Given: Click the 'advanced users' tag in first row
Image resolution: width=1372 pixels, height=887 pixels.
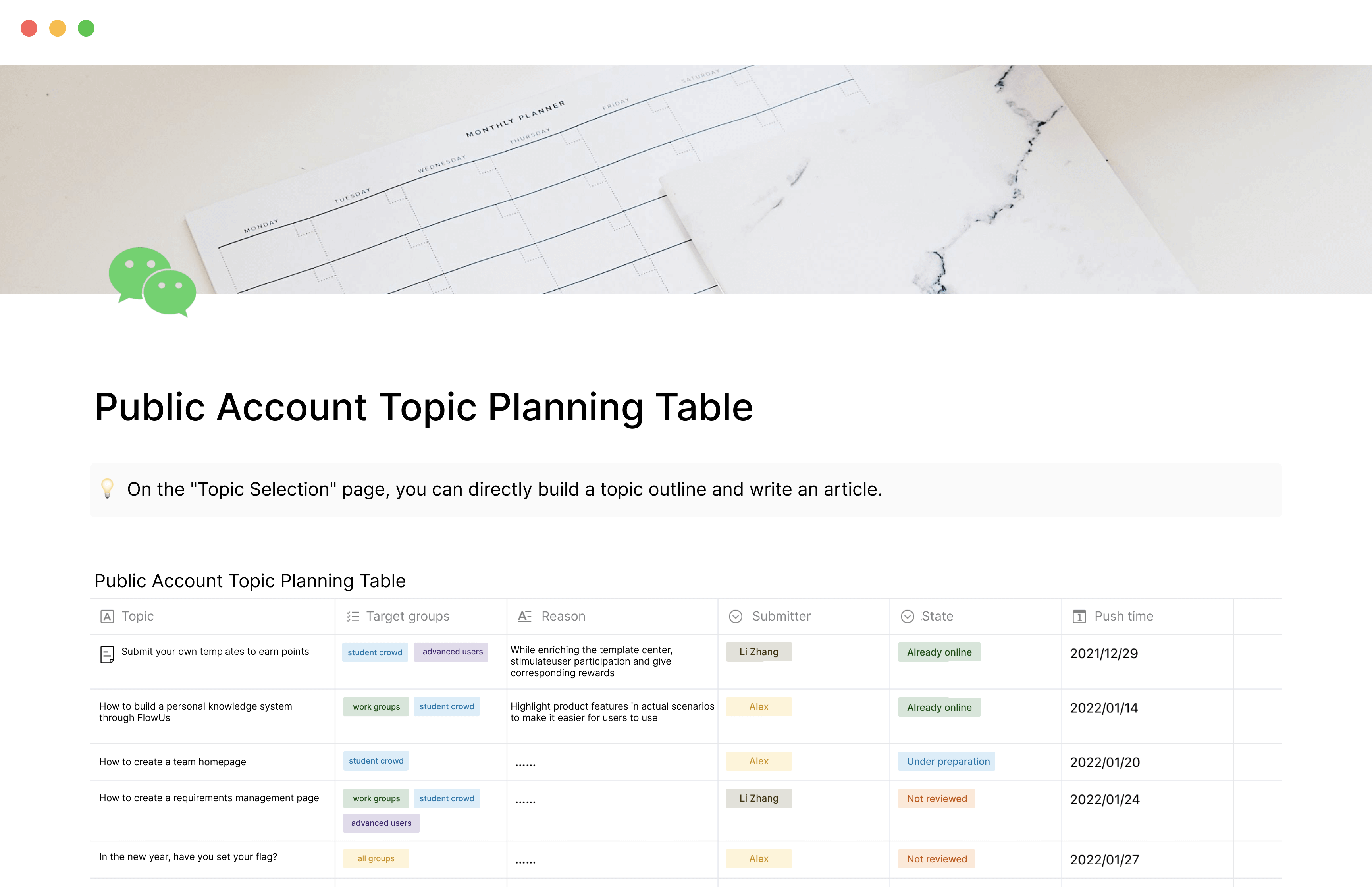Looking at the screenshot, I should pos(452,652).
